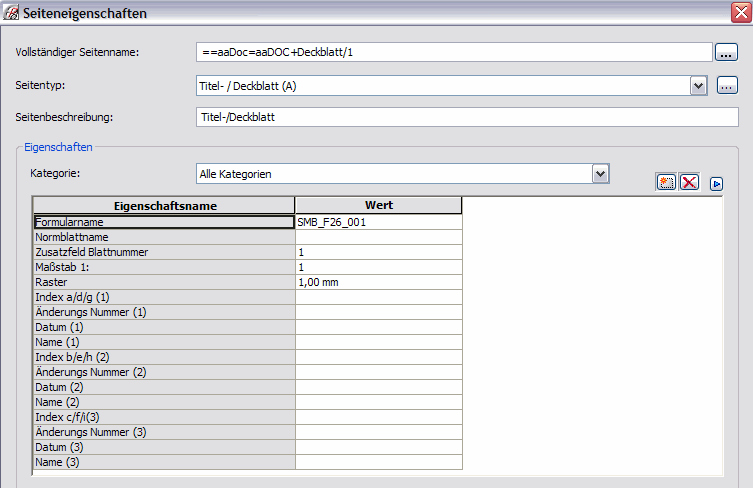This screenshot has height=488, width=753.
Task: Click value cell of Datum (3)
Action: 378,447
